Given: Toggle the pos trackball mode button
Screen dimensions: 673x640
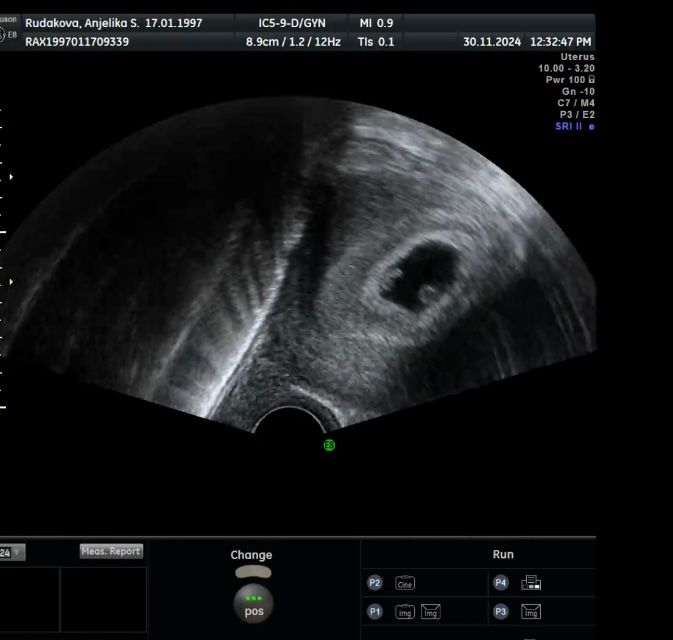Looking at the screenshot, I should (254, 604).
